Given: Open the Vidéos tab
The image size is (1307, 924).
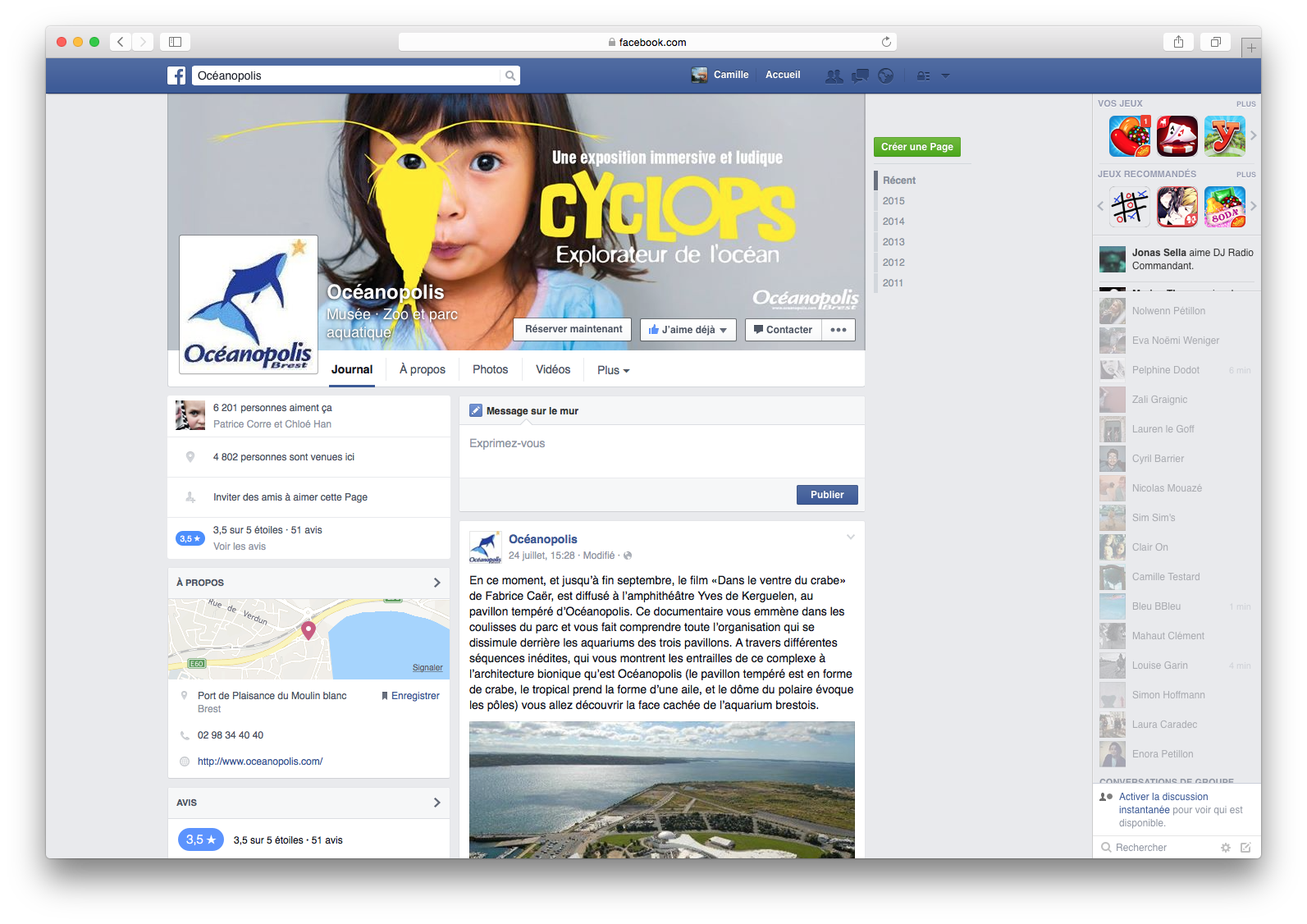Looking at the screenshot, I should click(x=553, y=370).
